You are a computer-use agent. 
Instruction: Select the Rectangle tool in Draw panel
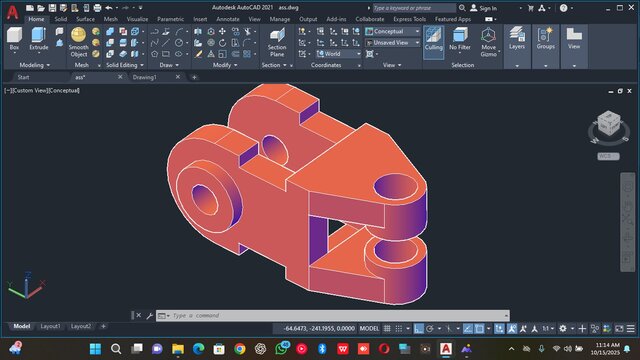(x=166, y=53)
